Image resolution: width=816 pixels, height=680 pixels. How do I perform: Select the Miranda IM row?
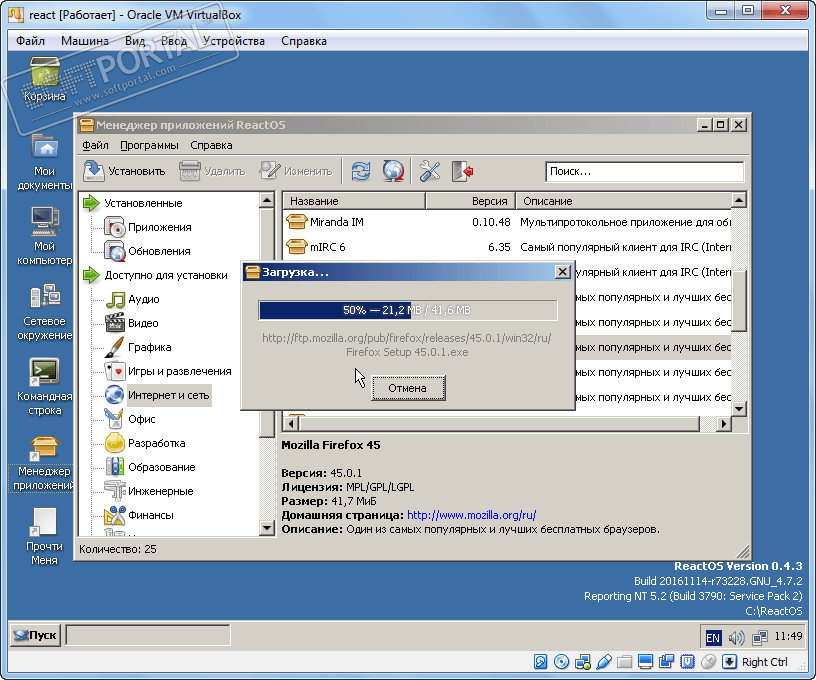click(x=507, y=222)
